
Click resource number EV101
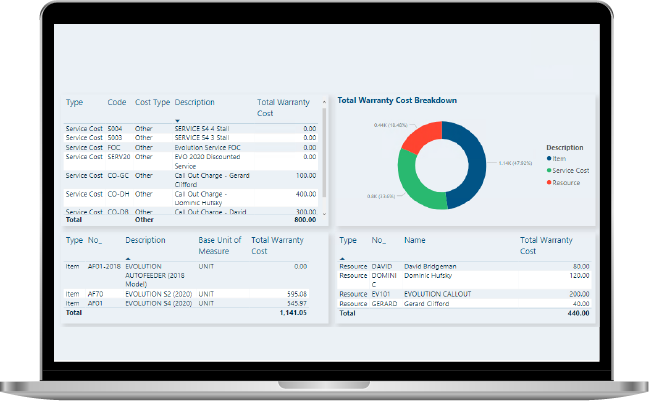tap(381, 294)
